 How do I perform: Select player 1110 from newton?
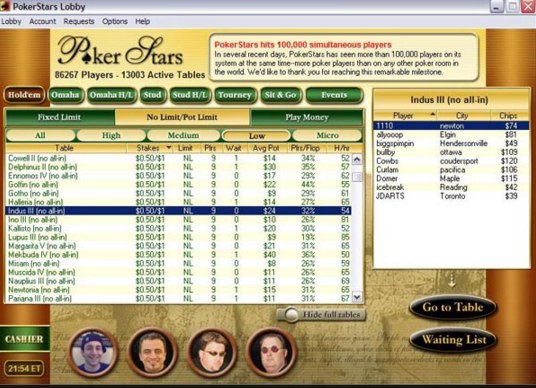tap(451, 126)
